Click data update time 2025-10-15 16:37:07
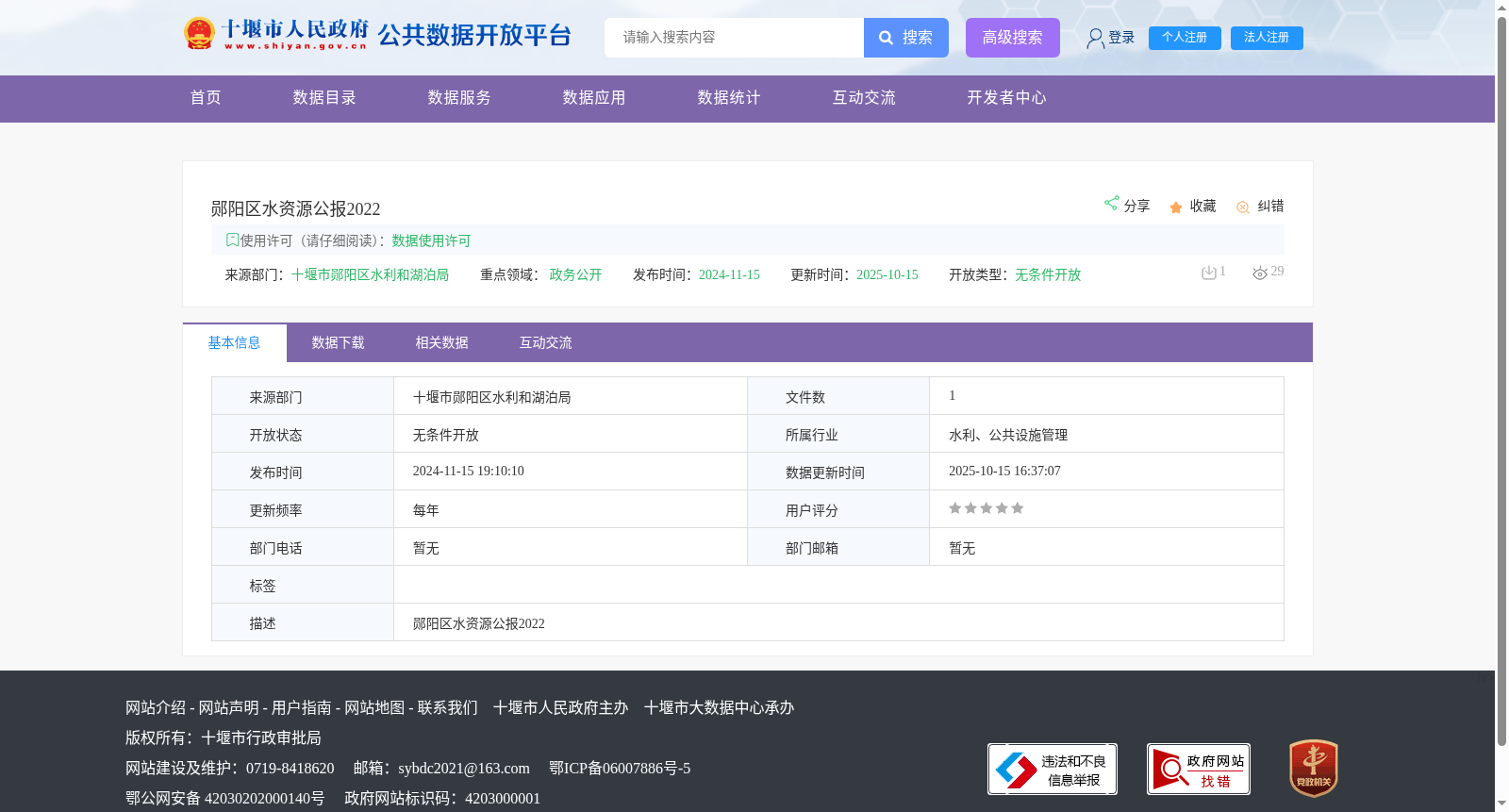Screen dimensions: 1509x812 [x=1004, y=472]
